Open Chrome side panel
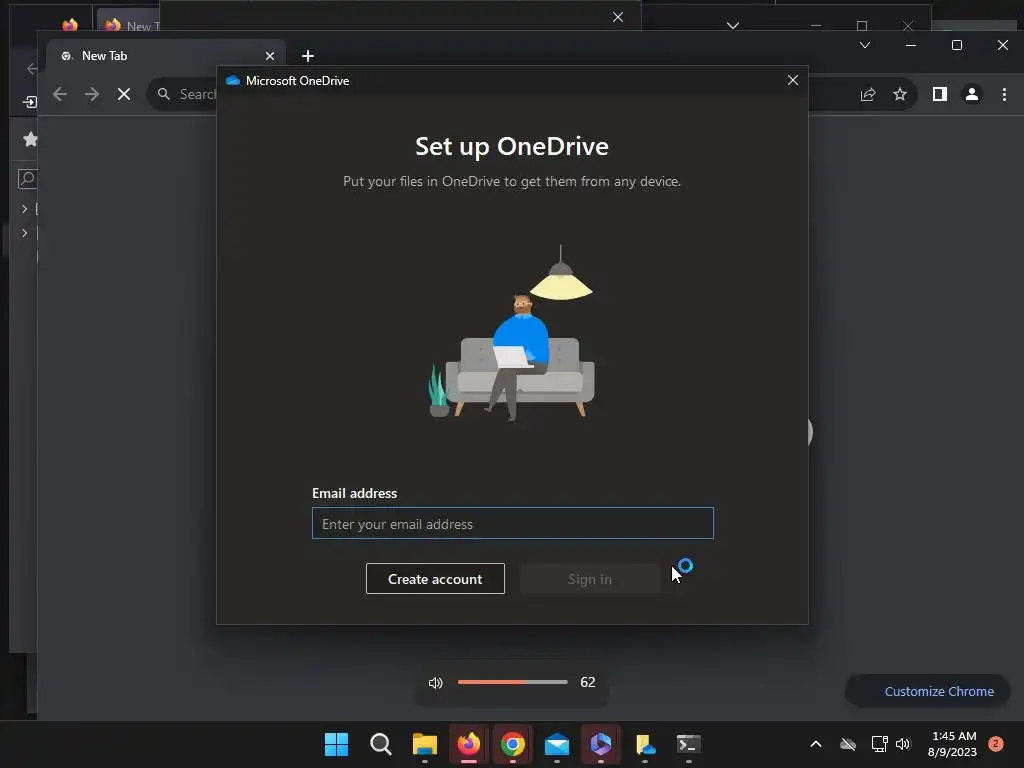This screenshot has width=1024, height=768. 940,94
